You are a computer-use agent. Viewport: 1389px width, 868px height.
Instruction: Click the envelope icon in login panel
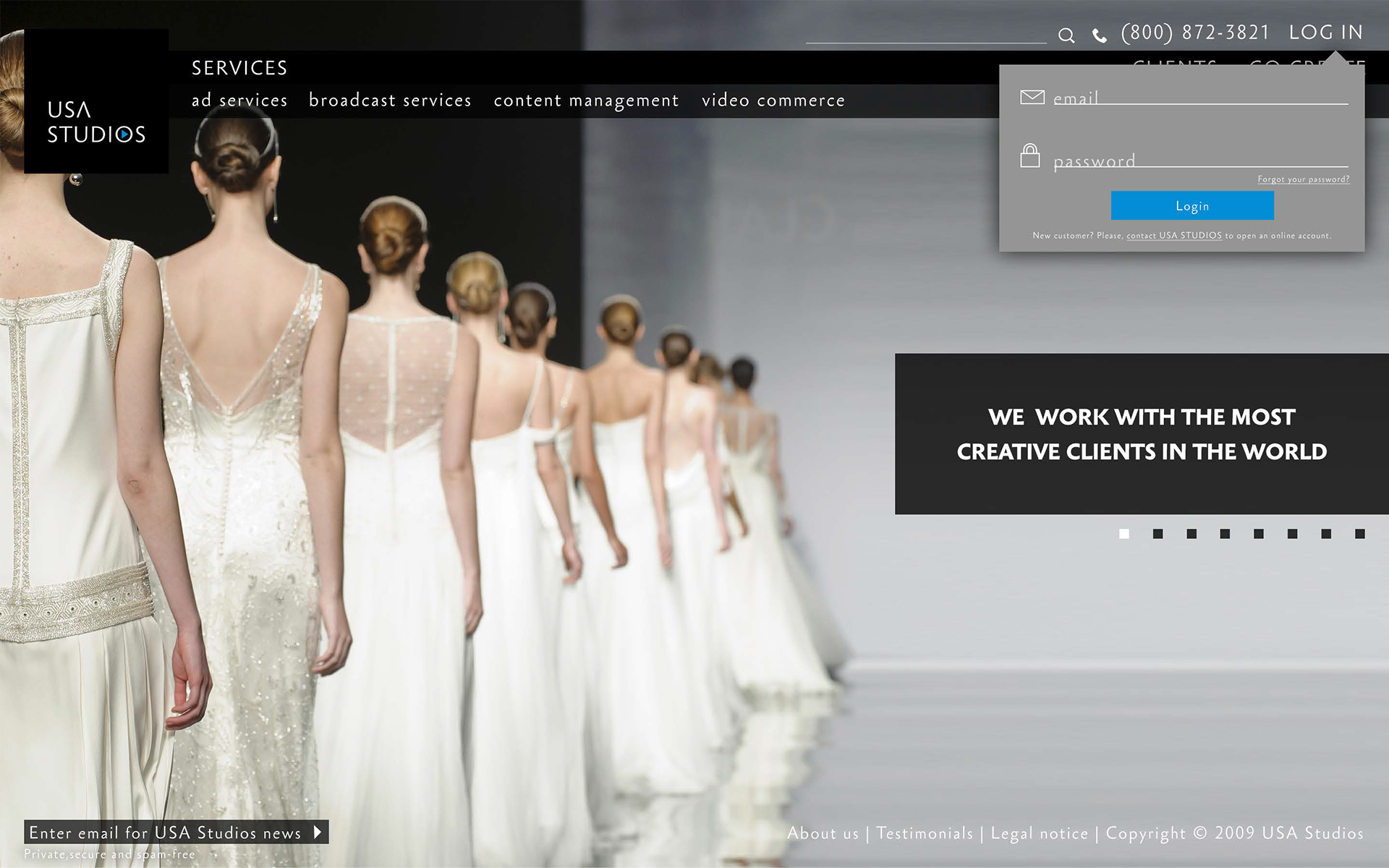(1032, 97)
